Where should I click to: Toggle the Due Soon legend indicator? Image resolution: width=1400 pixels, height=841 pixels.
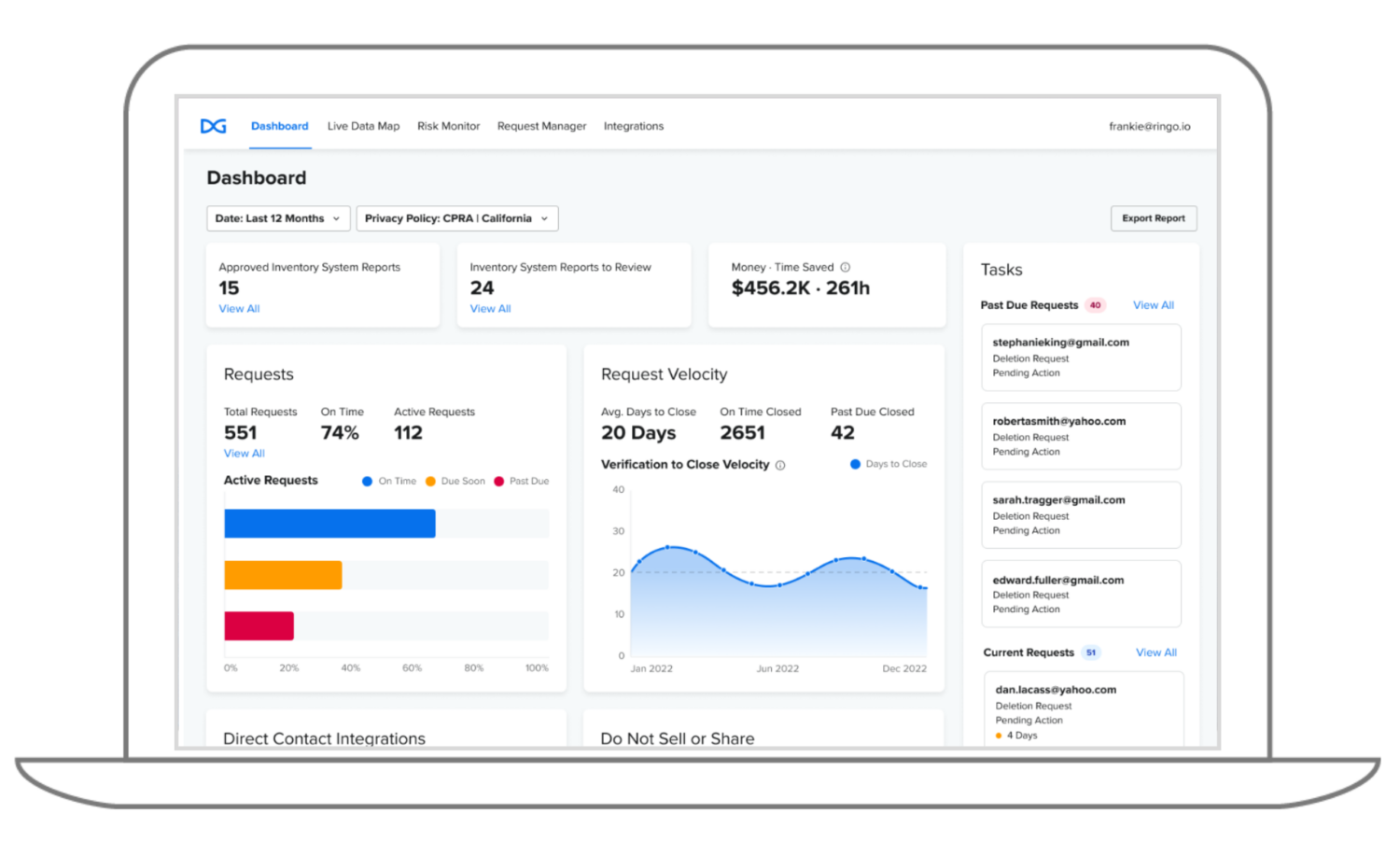pyautogui.click(x=430, y=481)
